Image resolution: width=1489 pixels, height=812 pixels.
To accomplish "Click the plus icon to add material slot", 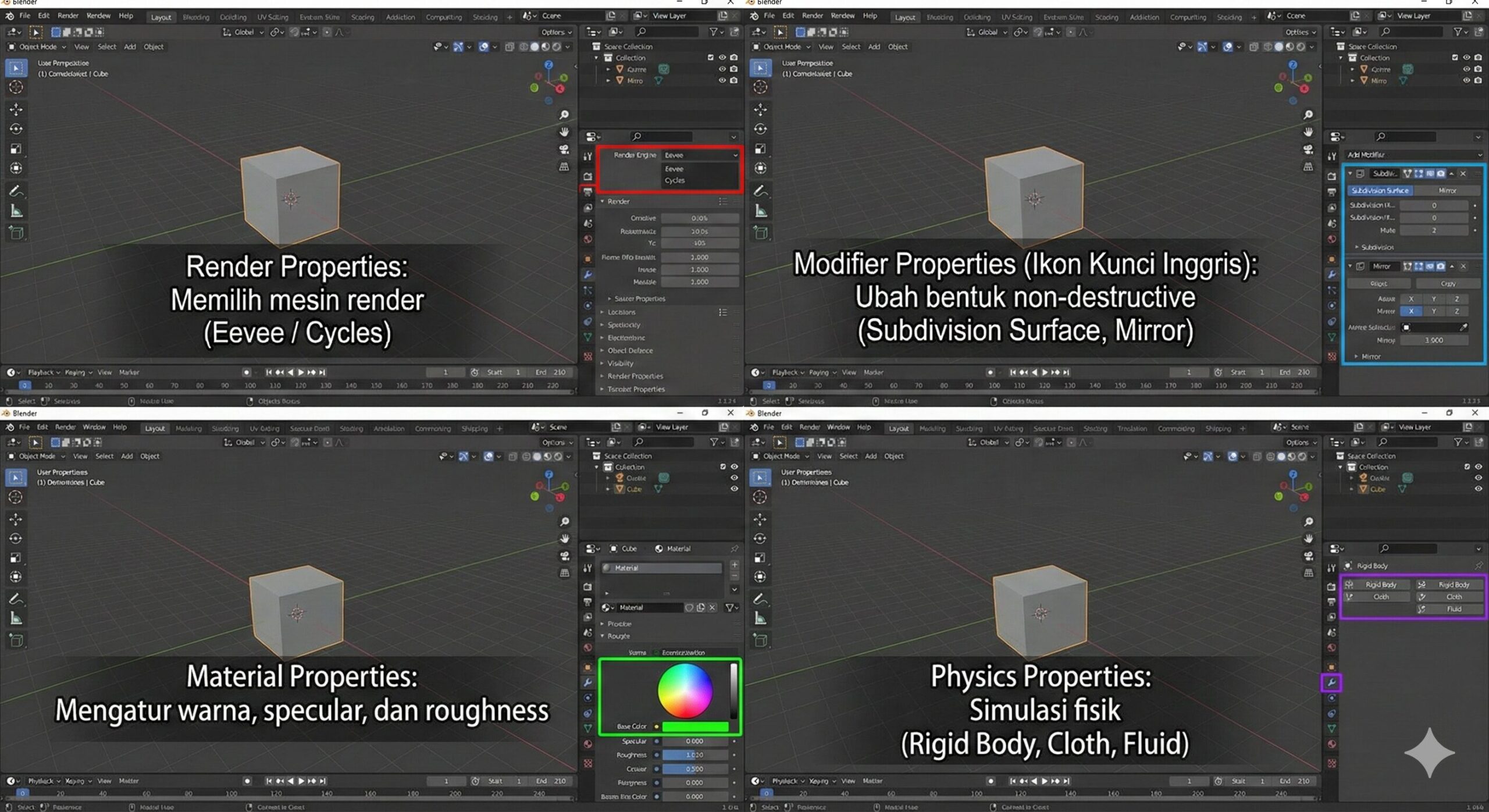I will pyautogui.click(x=734, y=565).
